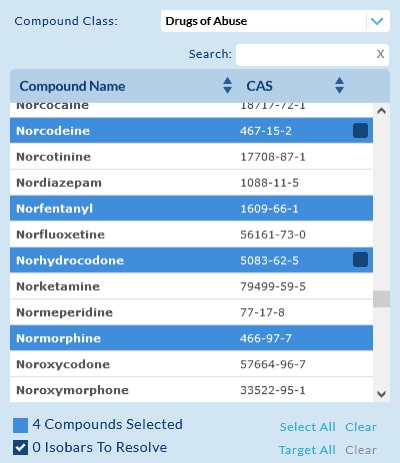
Task: Toggle the target square on Norcodeine row
Action: pyautogui.click(x=360, y=130)
